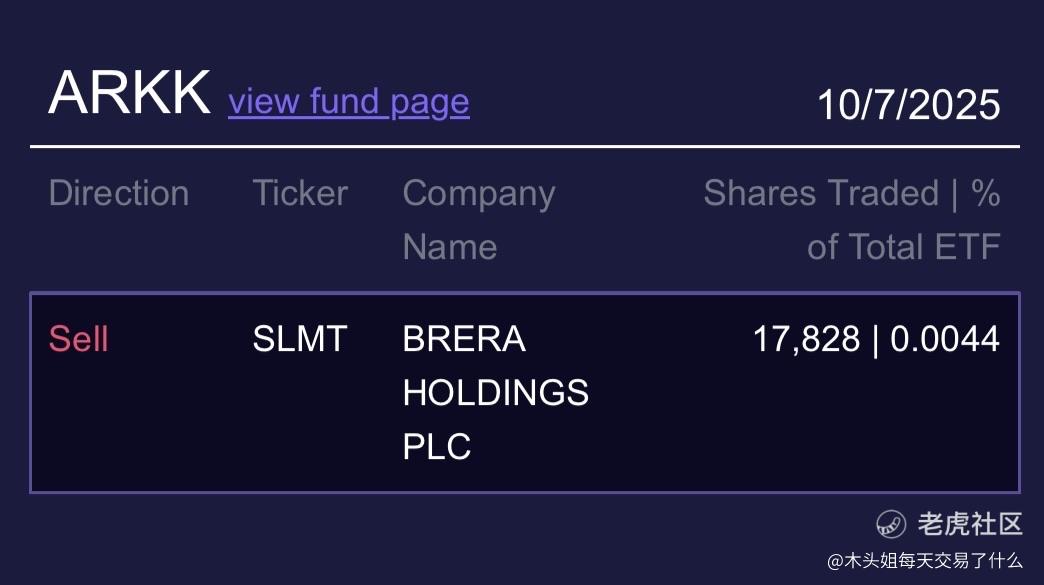Click the word BRERA in company name

click(x=463, y=339)
